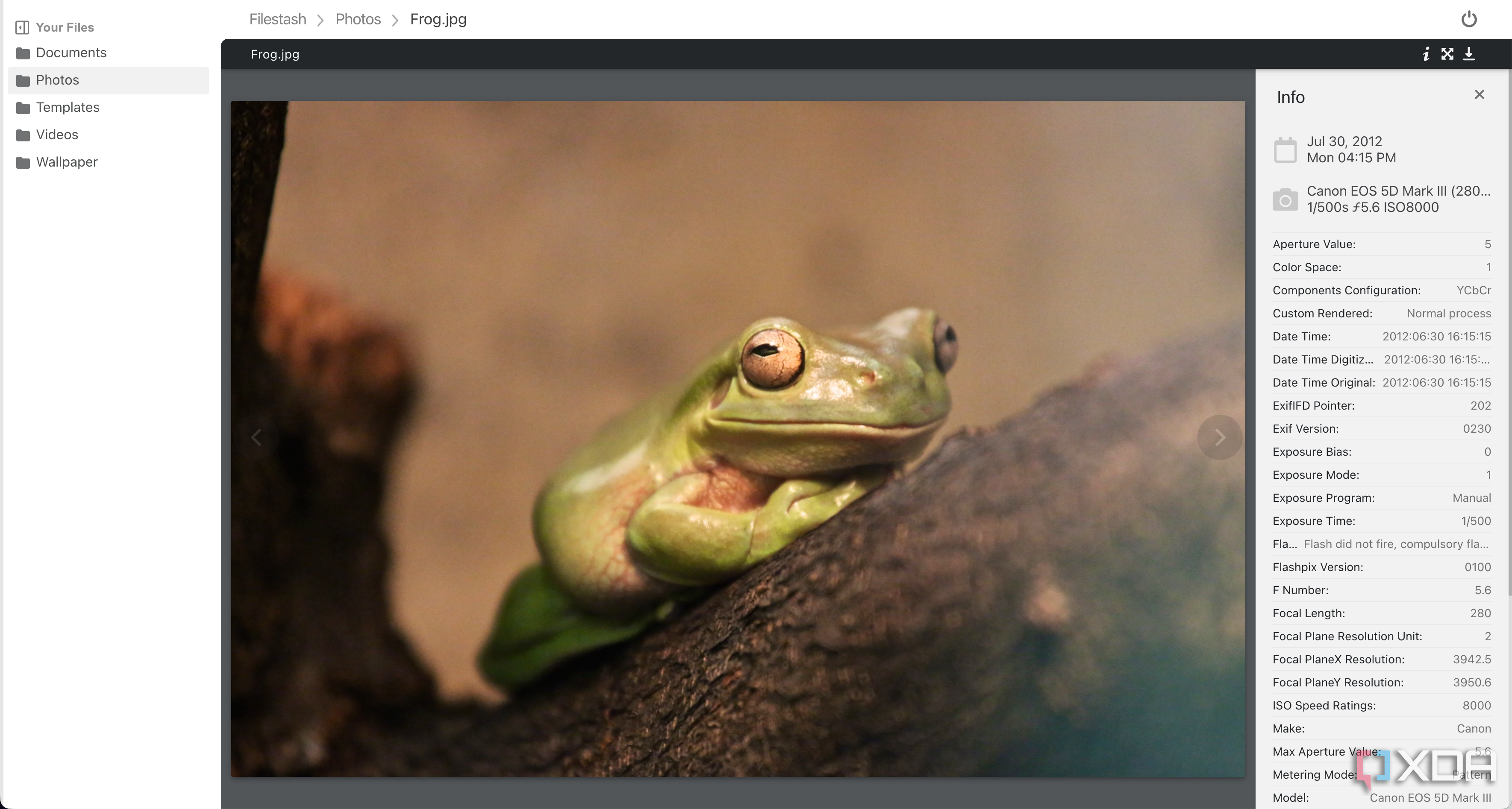Click the Documents folder icon

click(23, 53)
